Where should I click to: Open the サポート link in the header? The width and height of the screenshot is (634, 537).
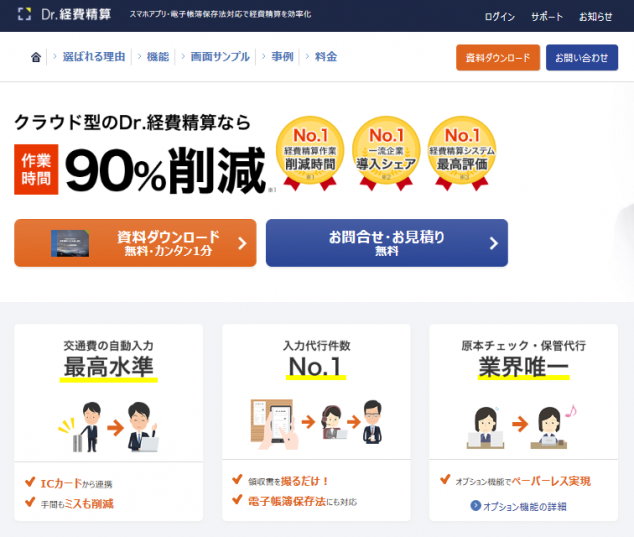[x=547, y=17]
